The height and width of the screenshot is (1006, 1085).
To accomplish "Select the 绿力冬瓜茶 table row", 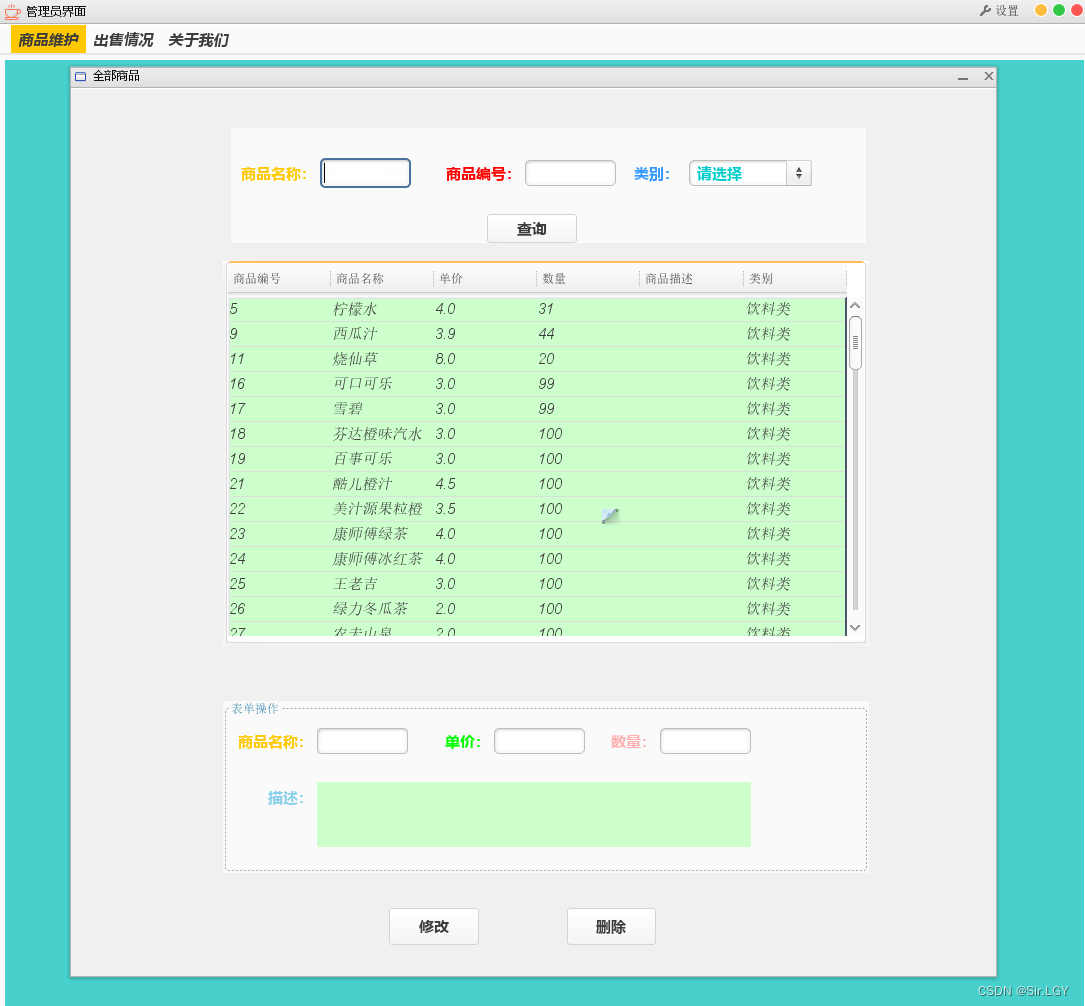I will tap(537, 608).
